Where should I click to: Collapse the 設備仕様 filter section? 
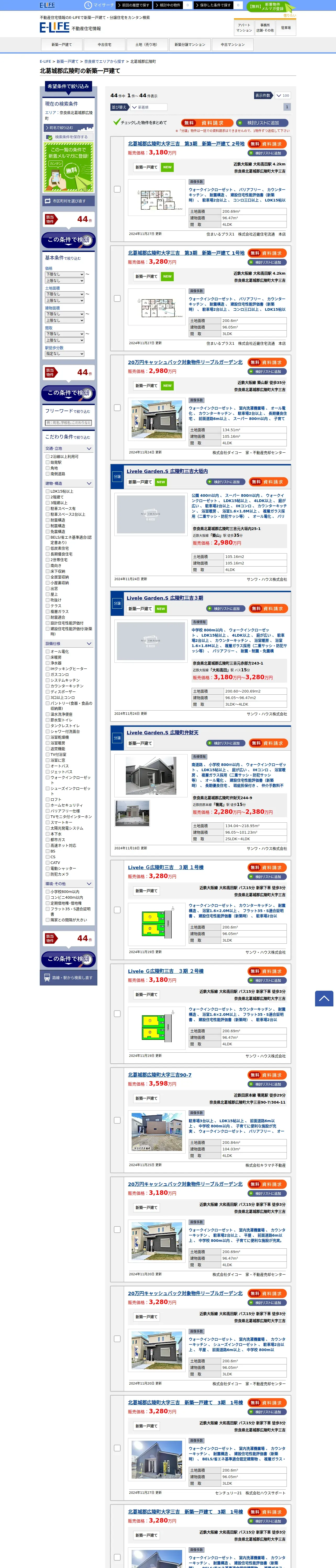coord(68,643)
